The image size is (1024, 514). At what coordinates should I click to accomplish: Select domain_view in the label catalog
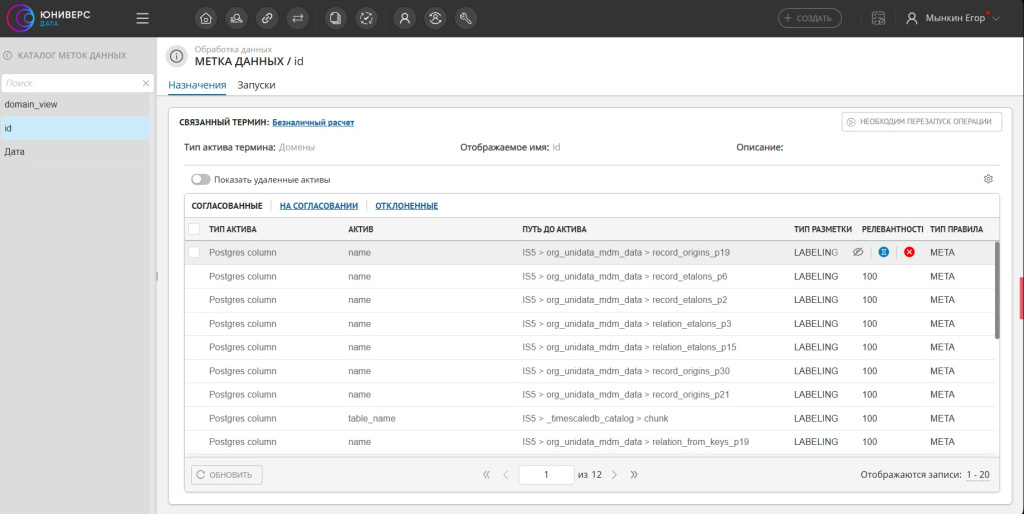75,104
